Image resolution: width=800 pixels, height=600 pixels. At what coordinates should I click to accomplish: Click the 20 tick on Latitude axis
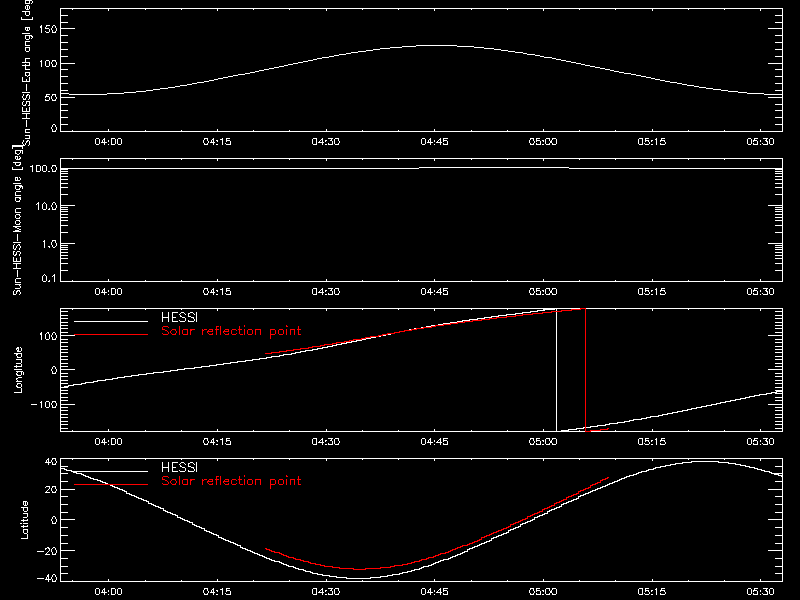51,490
